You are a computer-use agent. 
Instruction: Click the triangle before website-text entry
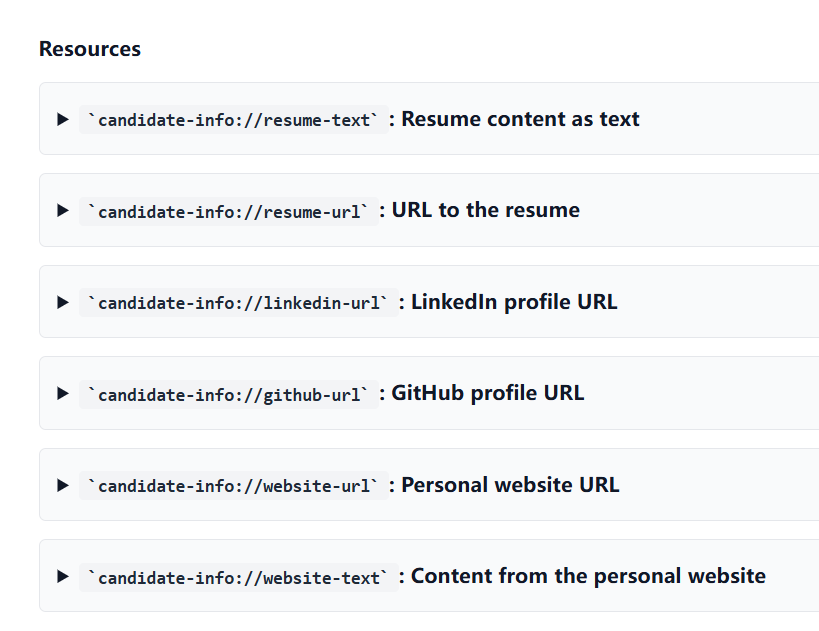coord(62,576)
